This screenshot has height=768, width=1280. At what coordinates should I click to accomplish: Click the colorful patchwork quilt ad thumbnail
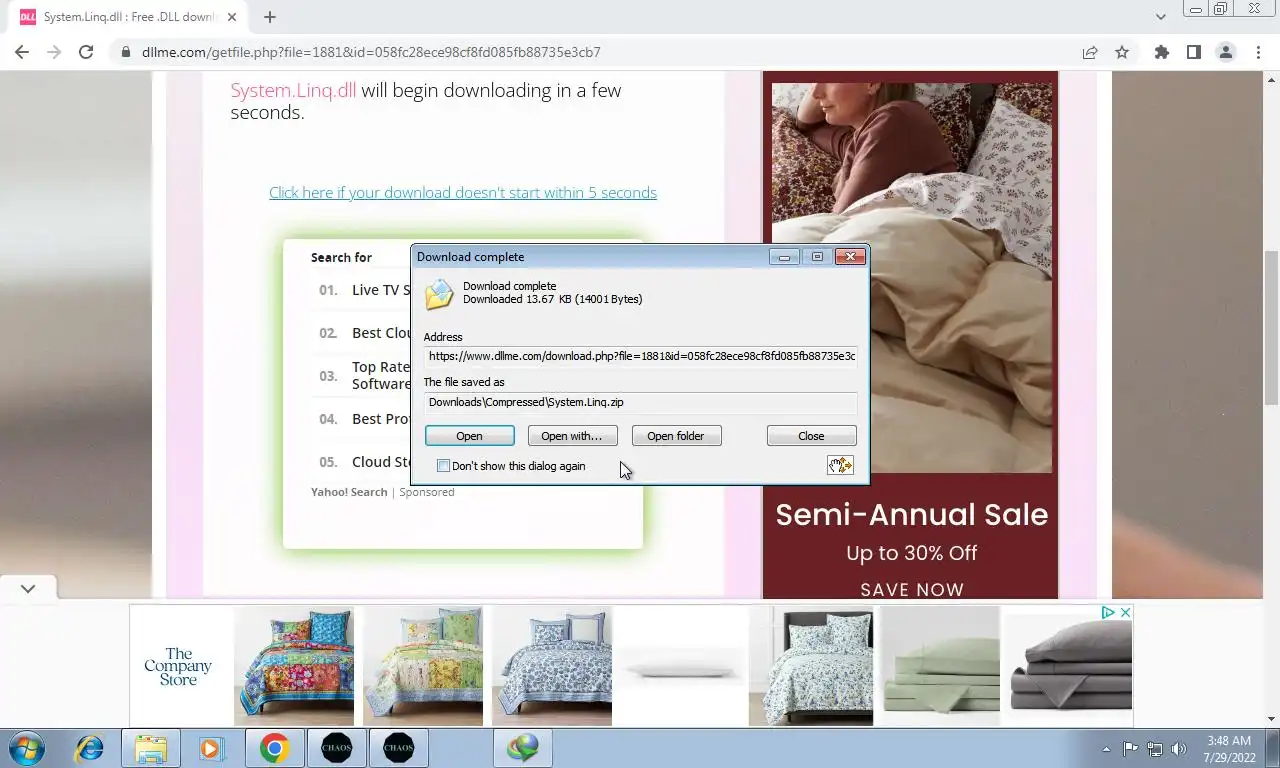pos(294,665)
